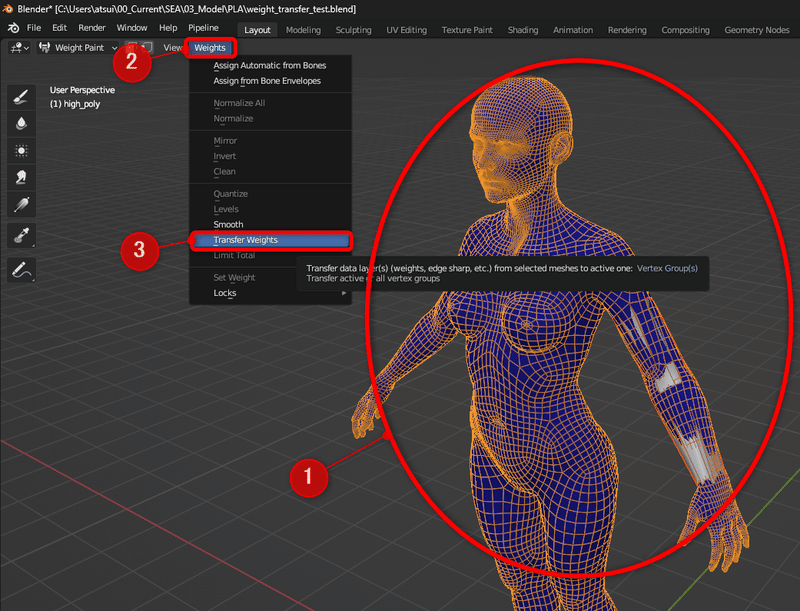Expand the Locks submenu
Viewport: 800px width, 611px height.
[270, 293]
